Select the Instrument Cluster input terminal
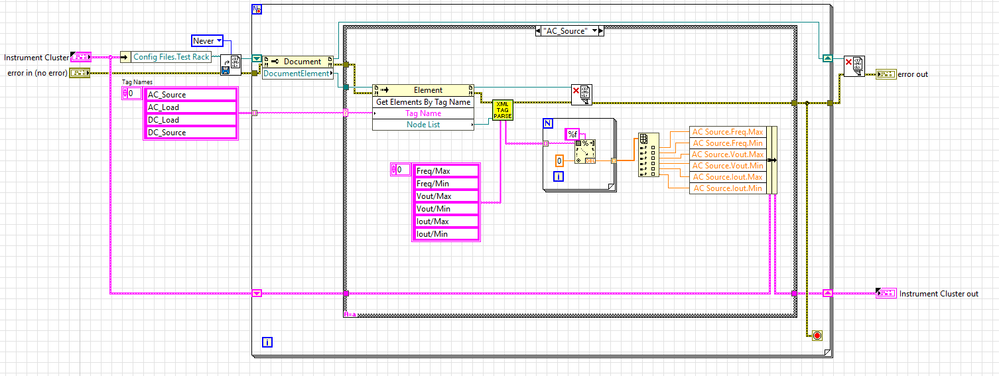The width and height of the screenshot is (999, 376). 81,57
